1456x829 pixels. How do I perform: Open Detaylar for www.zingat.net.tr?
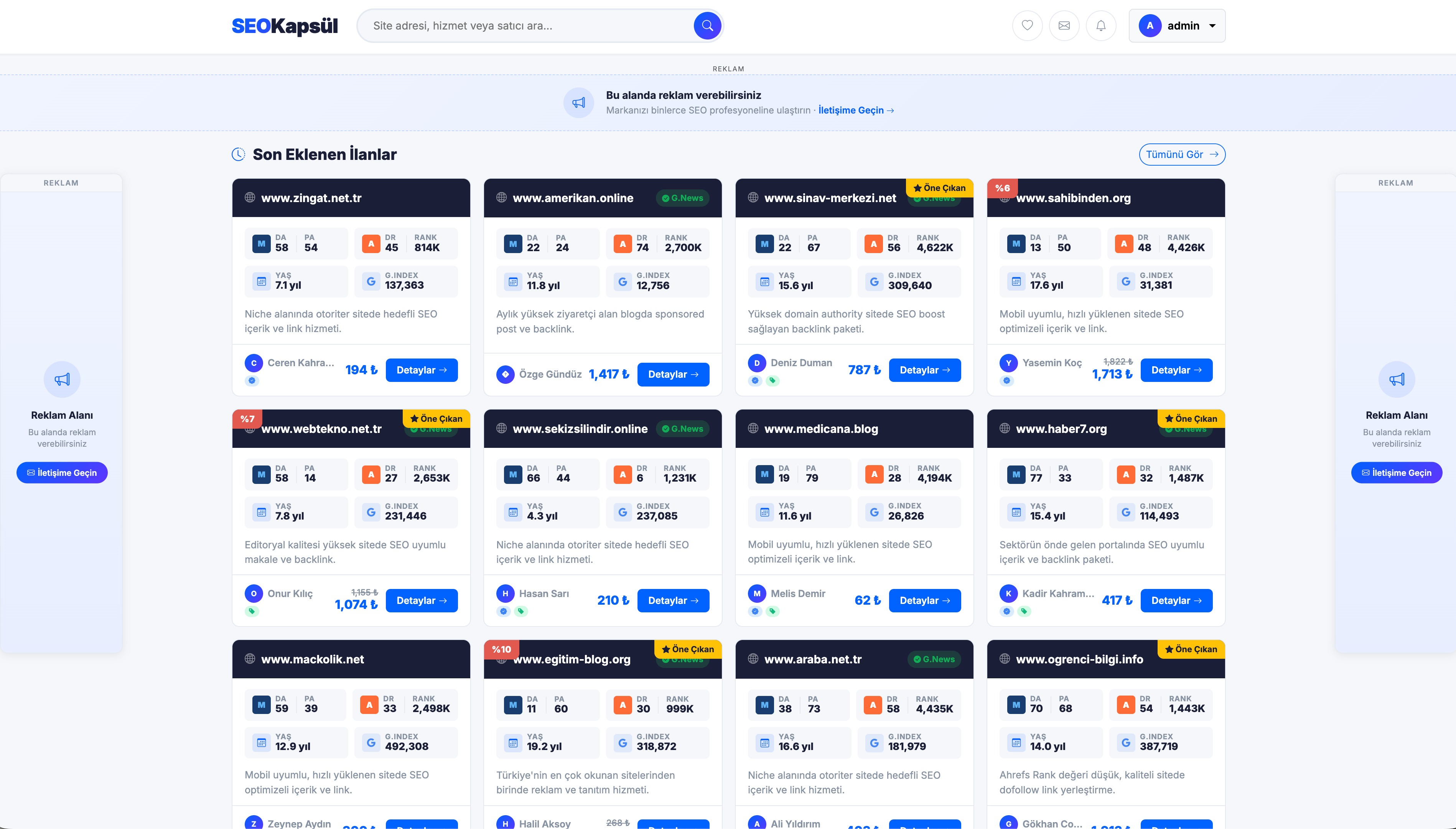coord(422,370)
